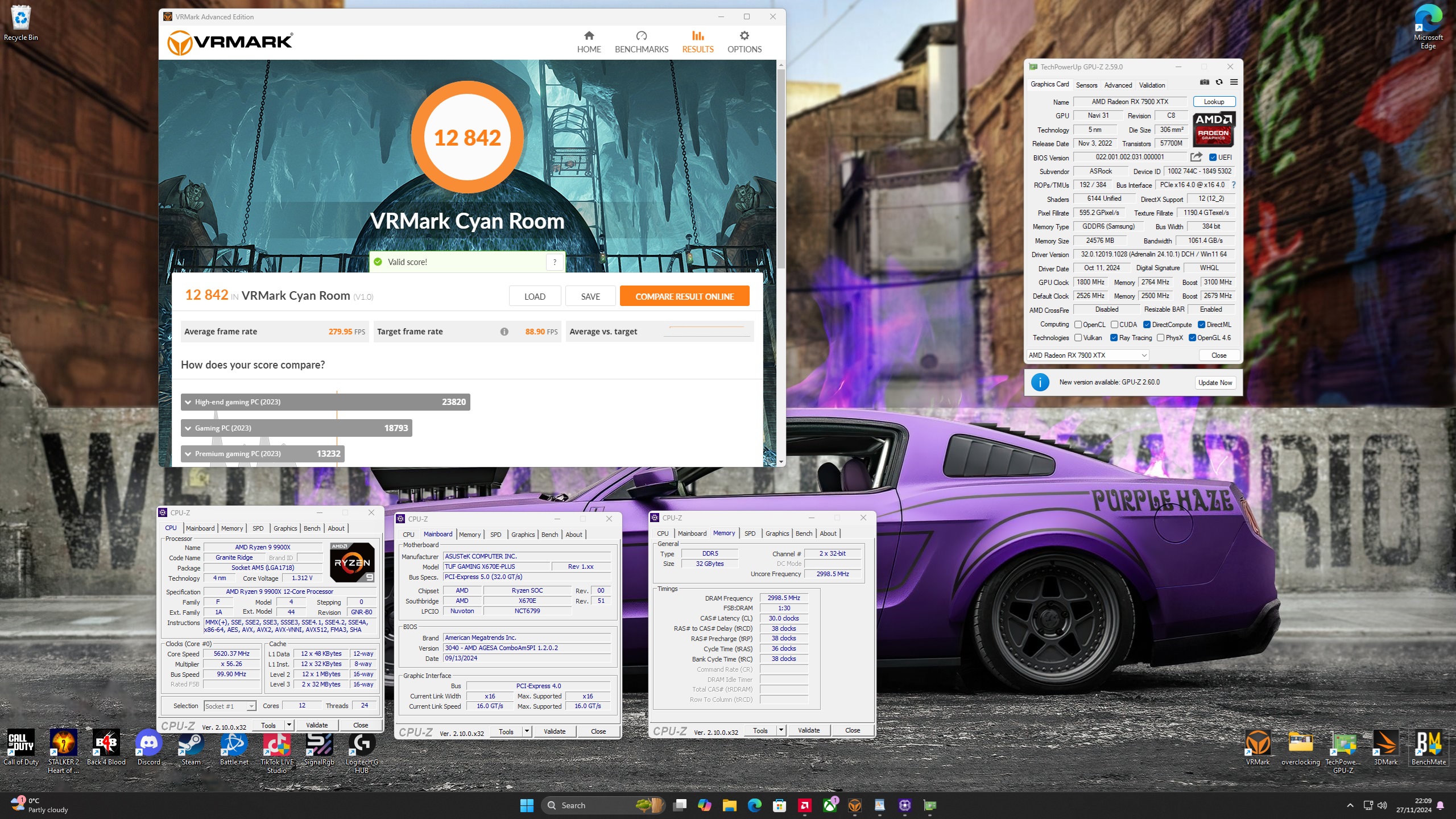Open the GPU selection dropdown in GPU-Z
The image size is (1456, 819).
tap(1087, 355)
